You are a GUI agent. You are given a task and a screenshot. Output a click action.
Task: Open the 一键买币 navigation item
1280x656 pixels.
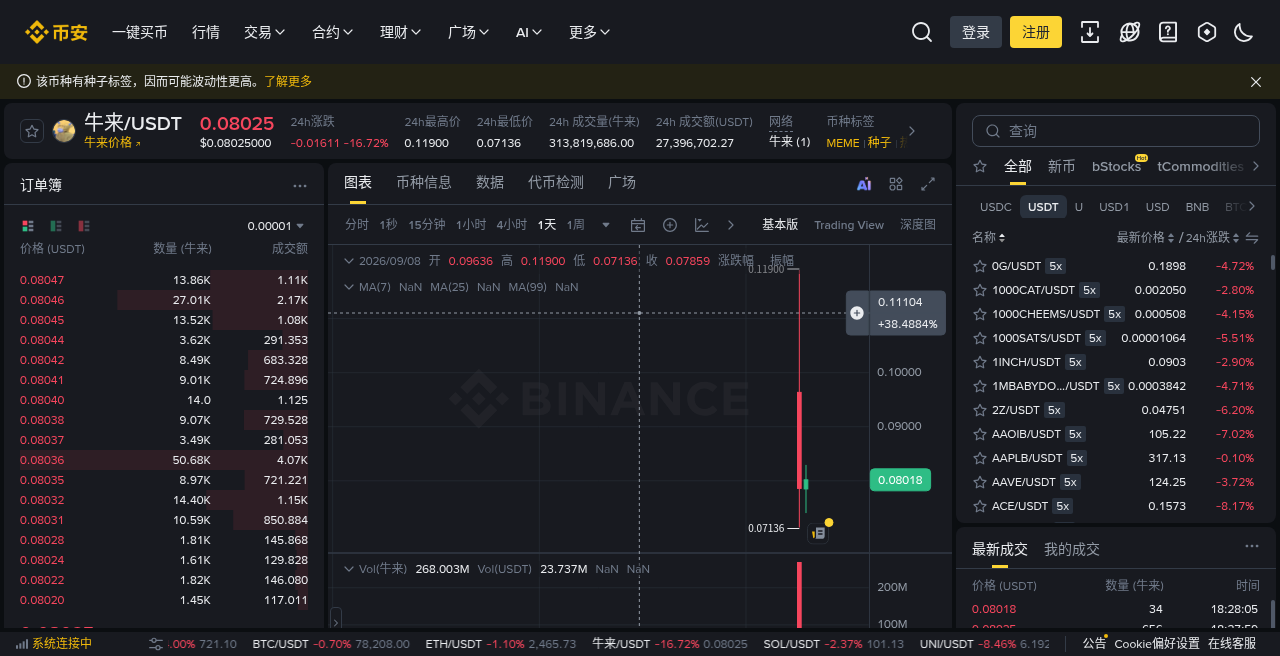140,32
